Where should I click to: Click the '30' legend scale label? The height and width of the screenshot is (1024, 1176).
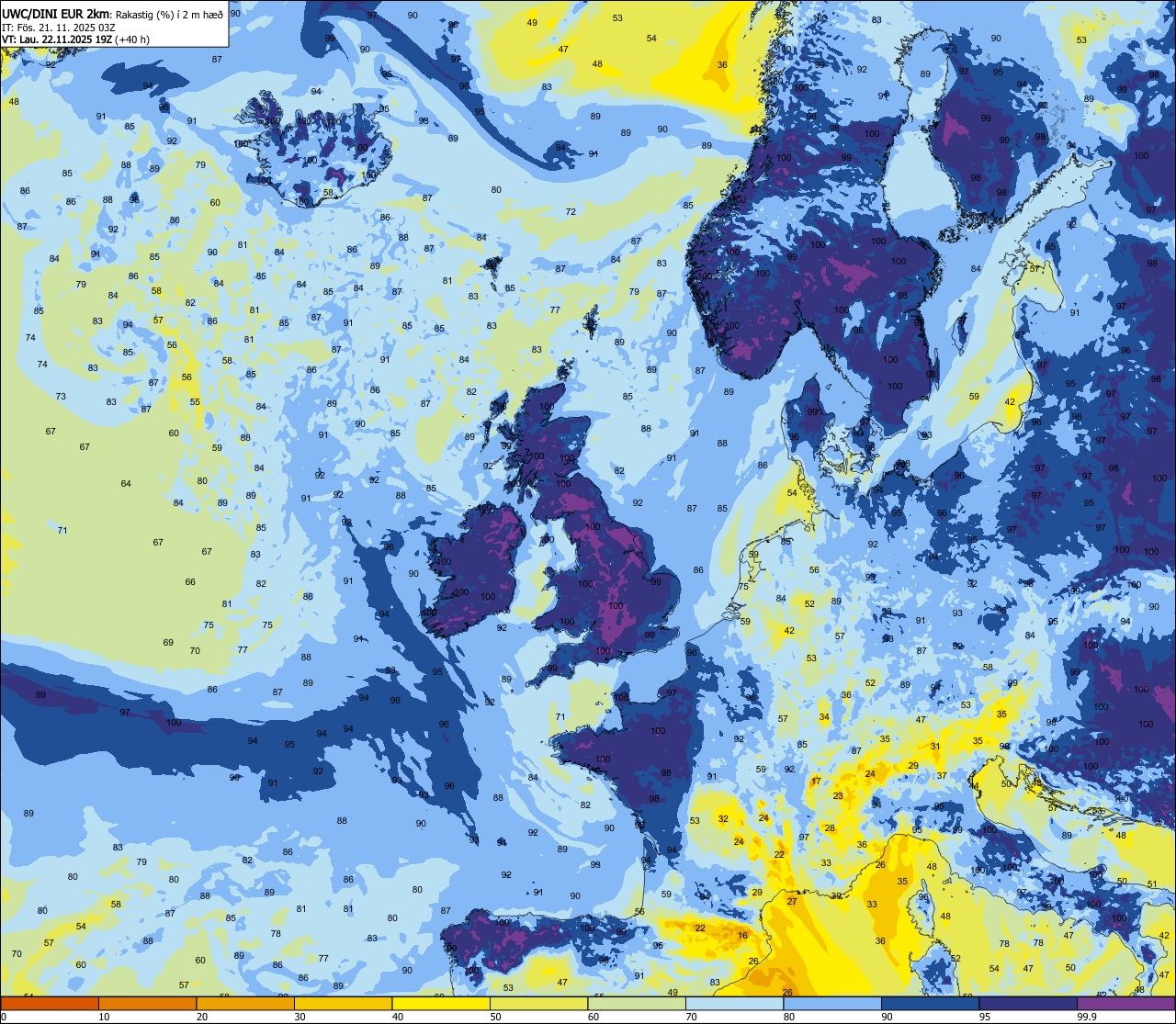(x=300, y=1017)
